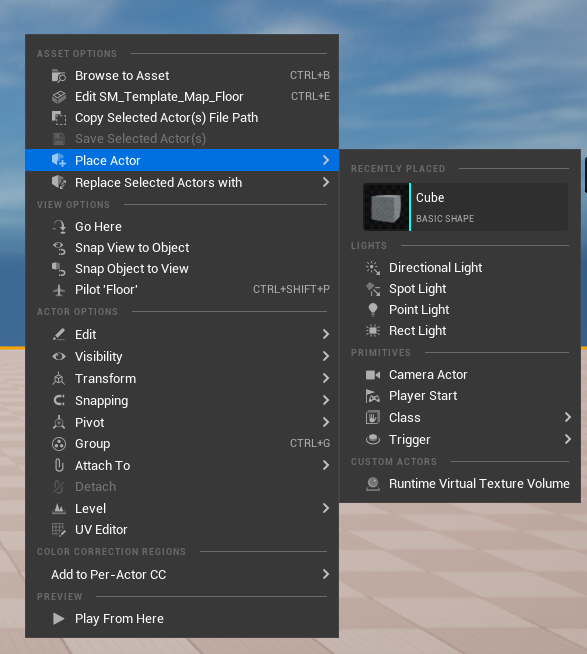Click the Pilot 'Floor' airplane icon
The image size is (587, 654).
pyautogui.click(x=59, y=290)
